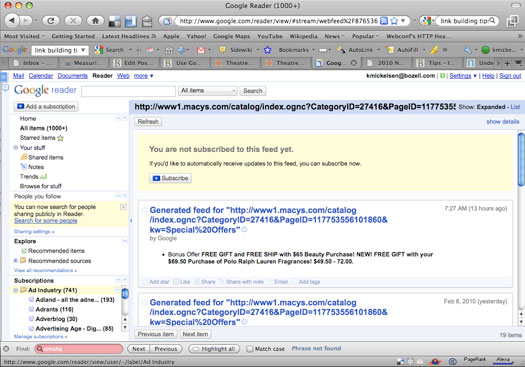Open the show details link
This screenshot has height=367, width=525.
[503, 122]
